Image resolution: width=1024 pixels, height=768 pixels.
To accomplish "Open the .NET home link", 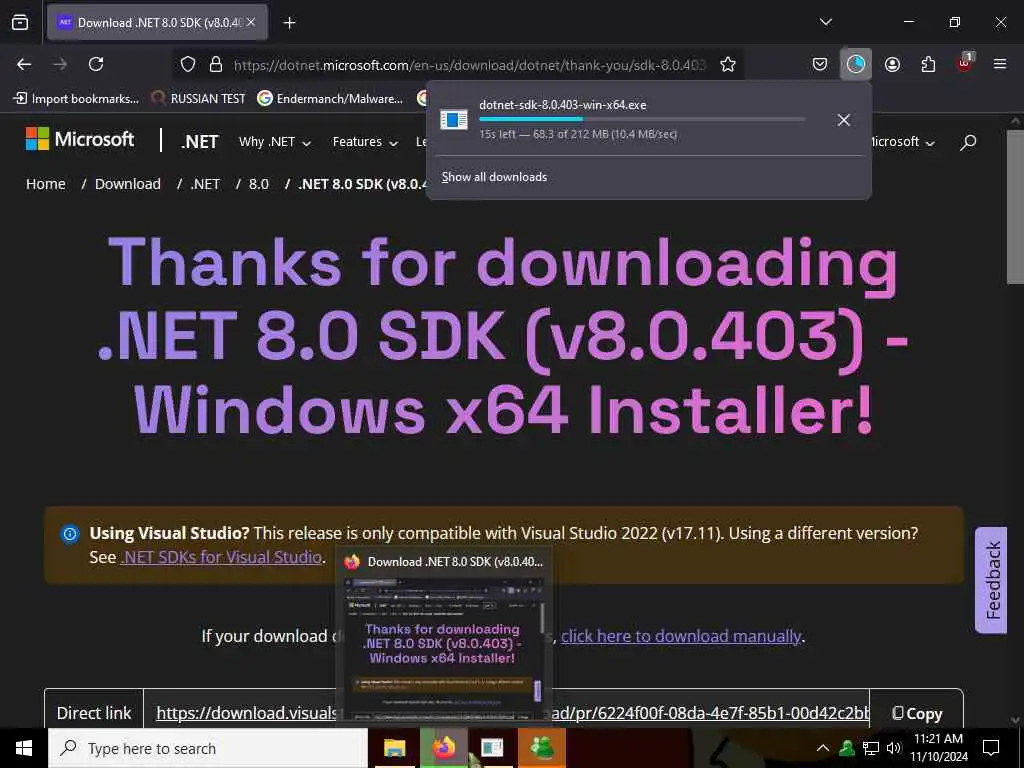I will [200, 142].
